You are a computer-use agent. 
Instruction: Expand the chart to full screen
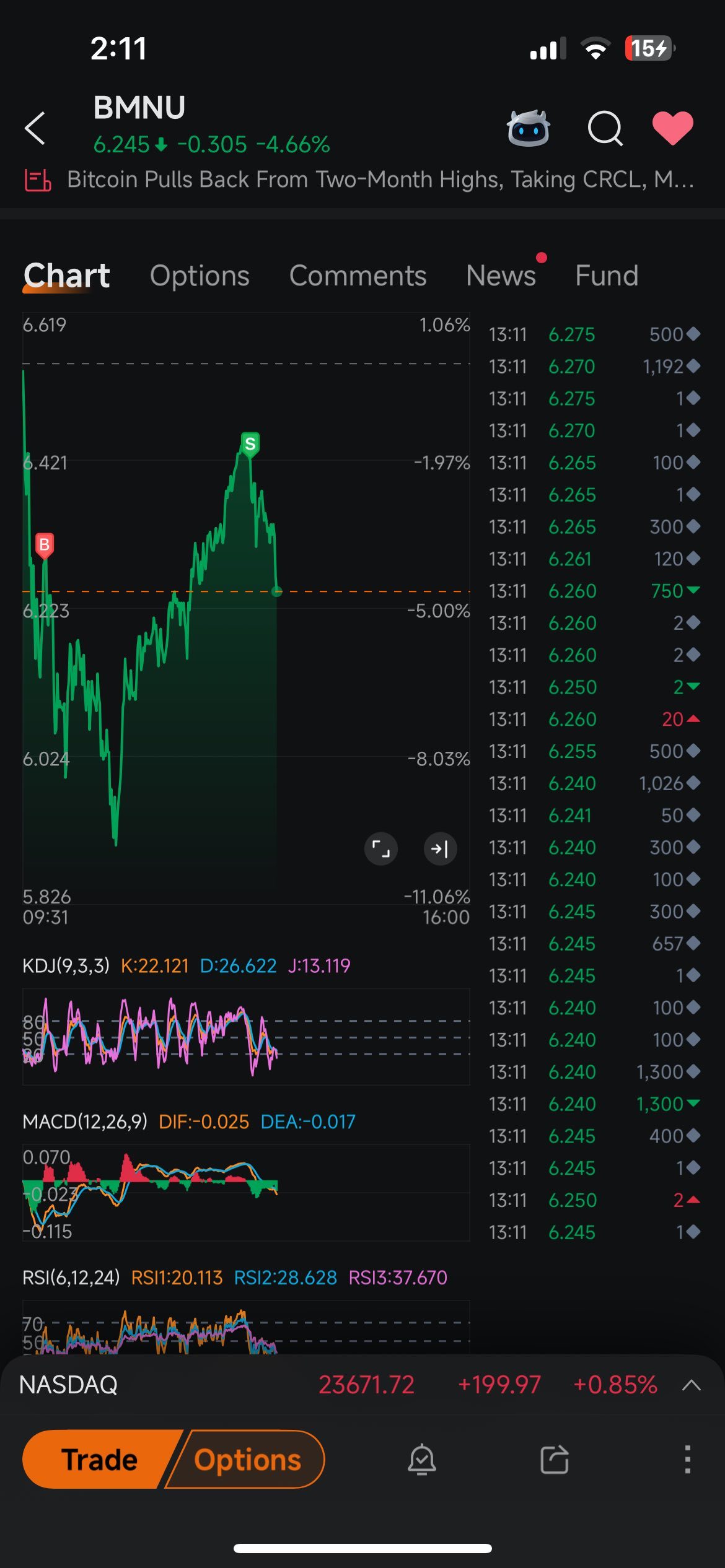point(380,848)
